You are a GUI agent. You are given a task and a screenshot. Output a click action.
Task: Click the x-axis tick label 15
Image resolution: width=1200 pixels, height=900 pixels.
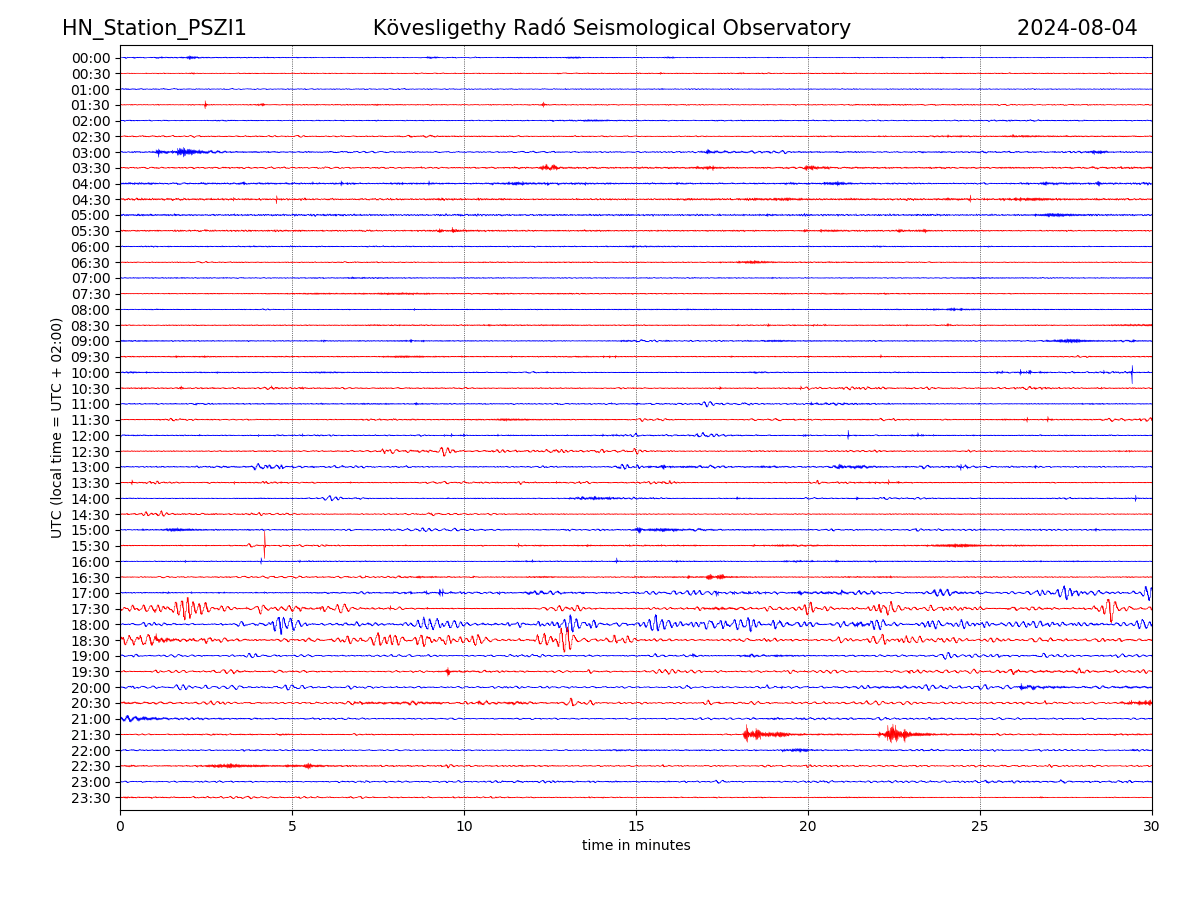click(x=636, y=827)
